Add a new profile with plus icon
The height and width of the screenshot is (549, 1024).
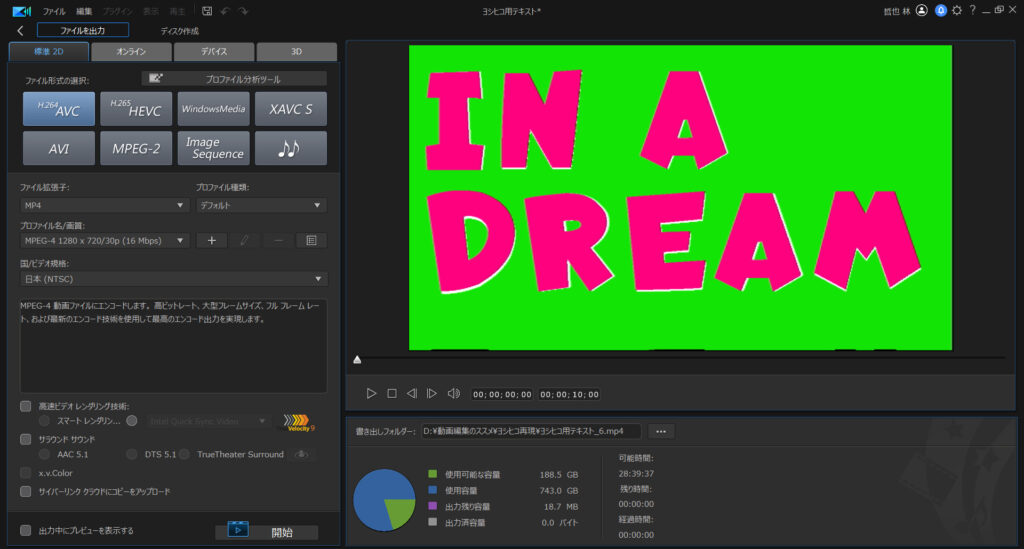click(212, 241)
